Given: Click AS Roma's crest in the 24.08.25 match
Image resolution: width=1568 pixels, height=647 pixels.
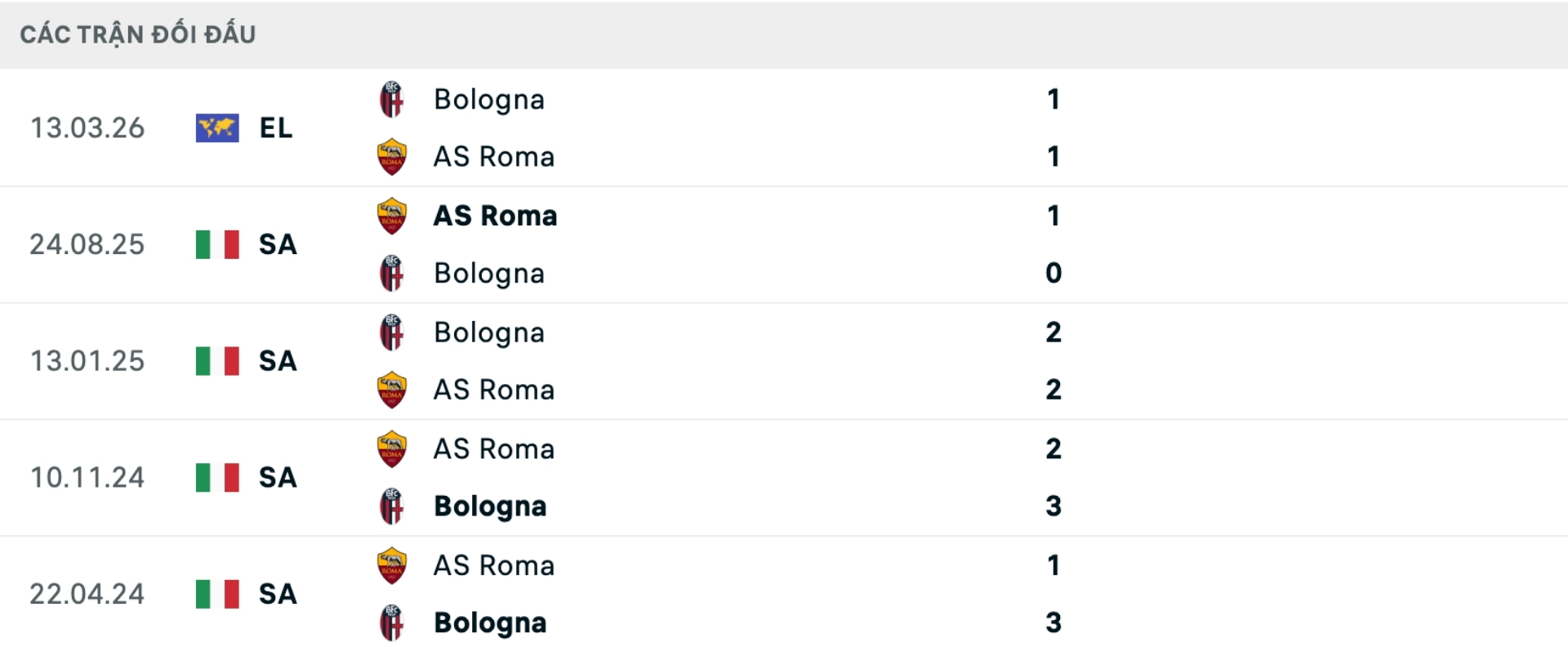Looking at the screenshot, I should point(392,216).
